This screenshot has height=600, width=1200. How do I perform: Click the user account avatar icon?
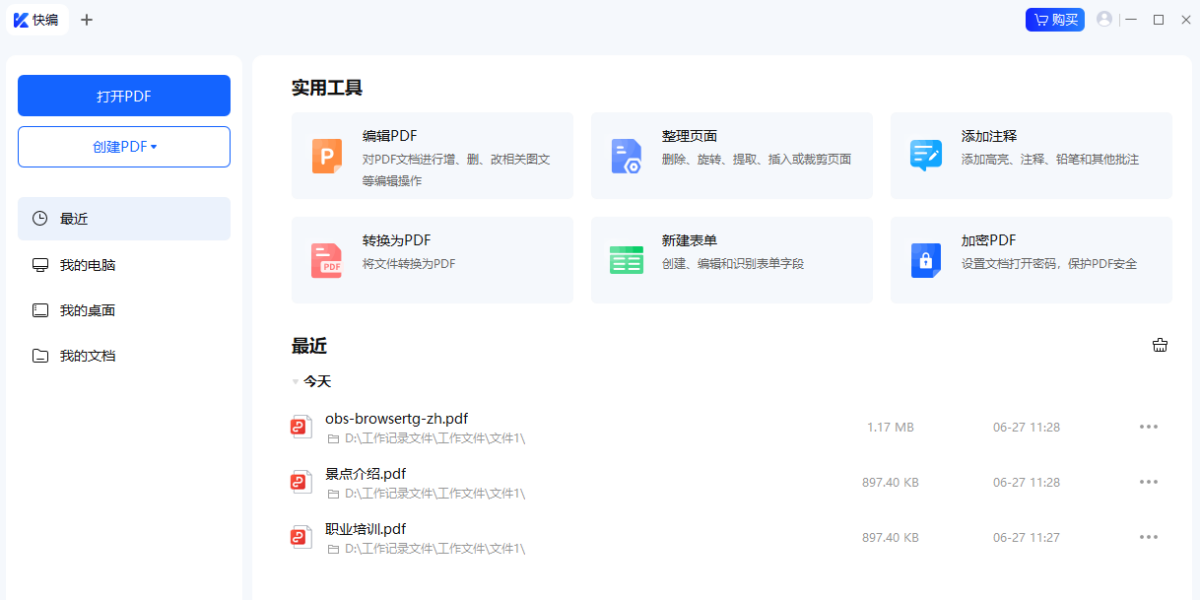[x=1104, y=19]
